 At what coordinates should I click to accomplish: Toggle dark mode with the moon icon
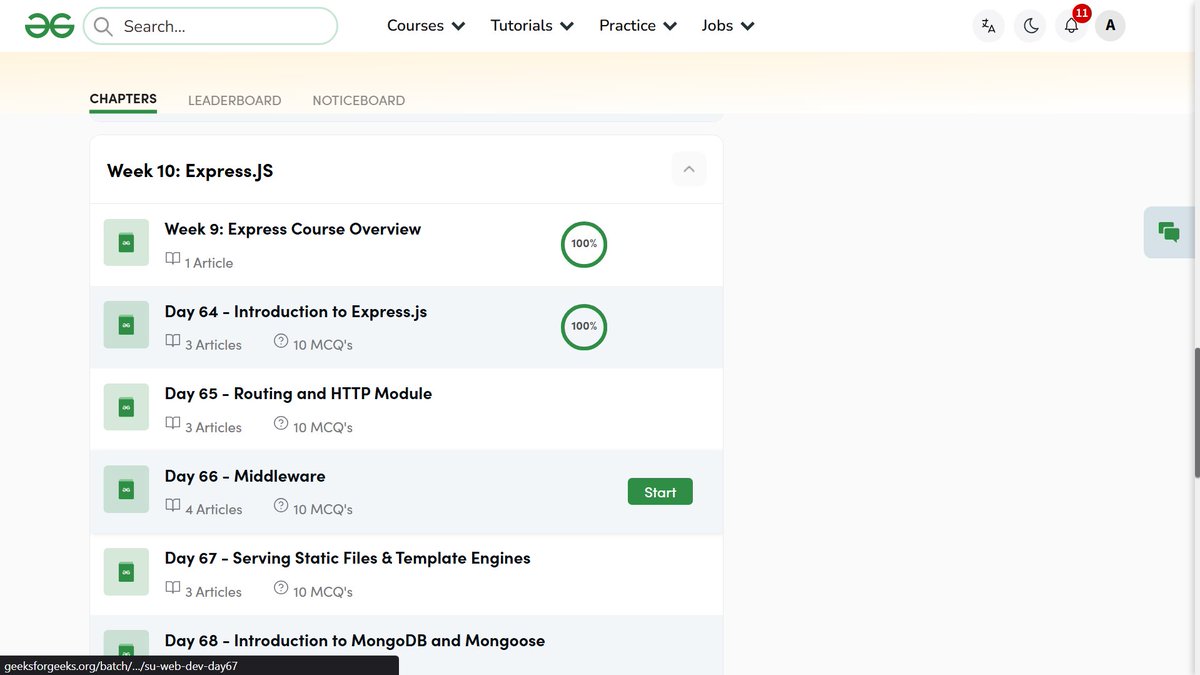tap(1030, 25)
